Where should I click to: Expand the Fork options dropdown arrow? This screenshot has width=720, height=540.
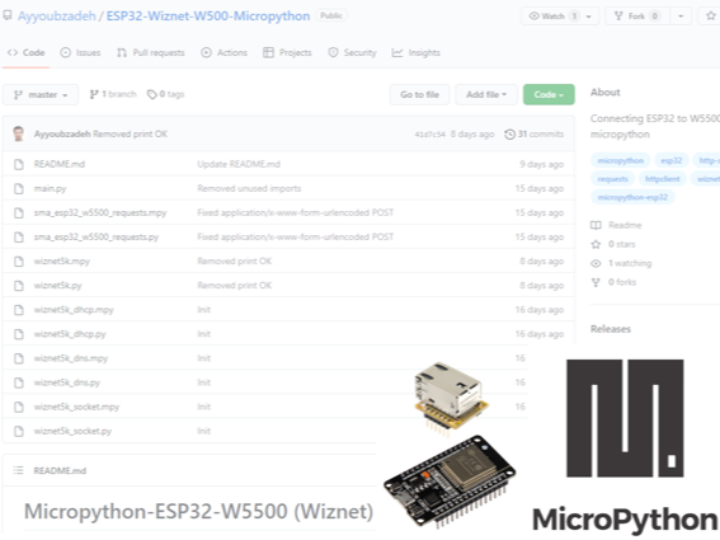681,17
